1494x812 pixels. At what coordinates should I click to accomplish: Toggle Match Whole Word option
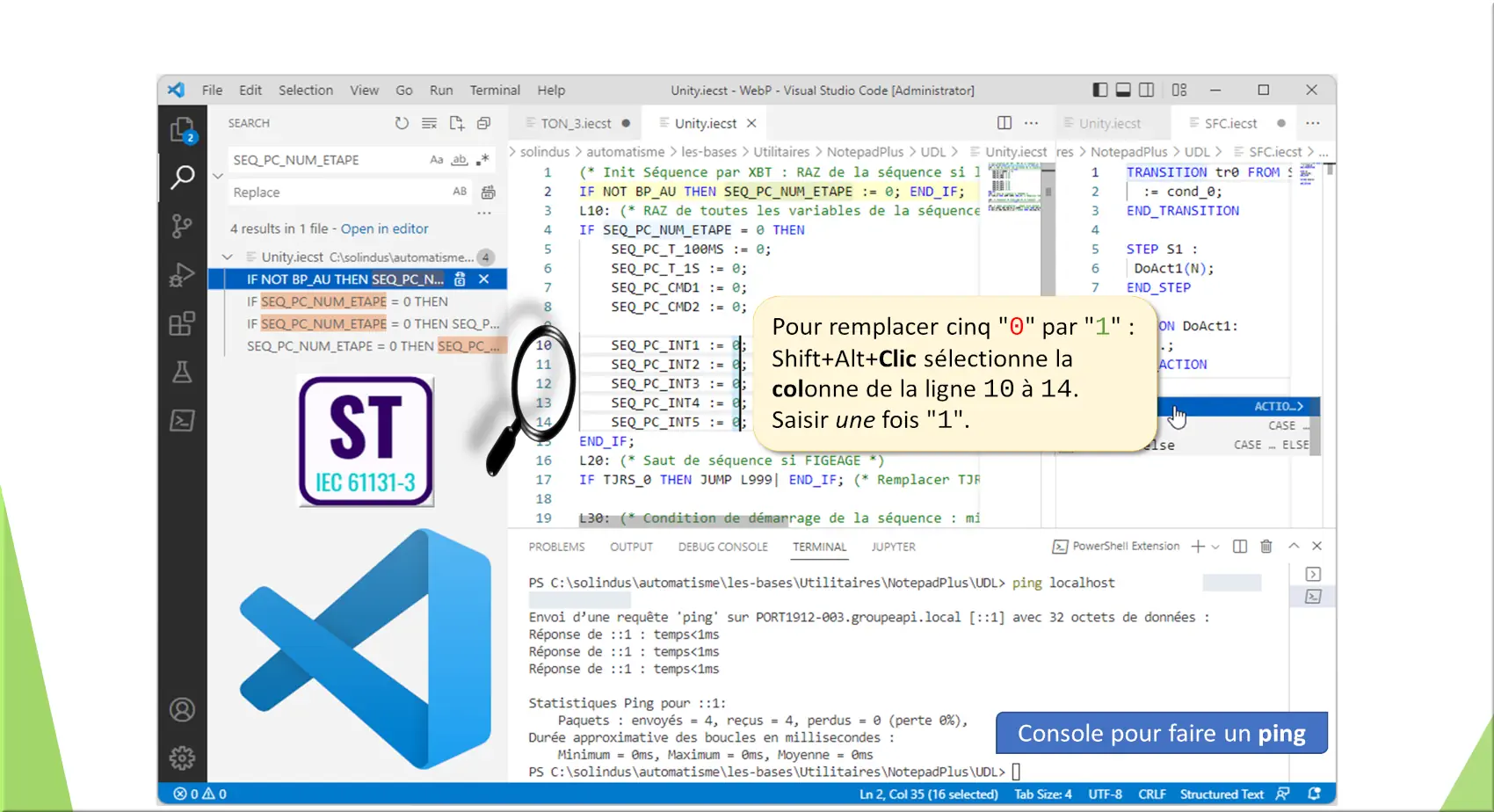[459, 160]
